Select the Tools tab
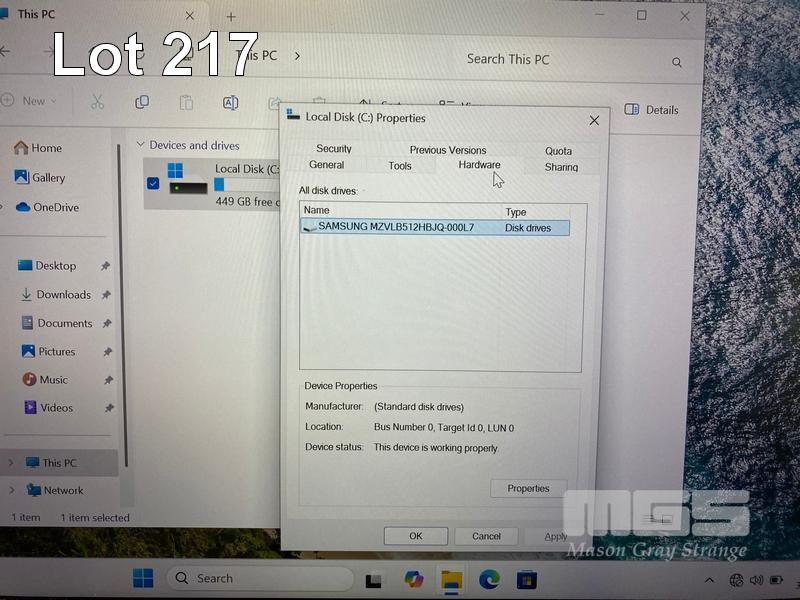 399,166
